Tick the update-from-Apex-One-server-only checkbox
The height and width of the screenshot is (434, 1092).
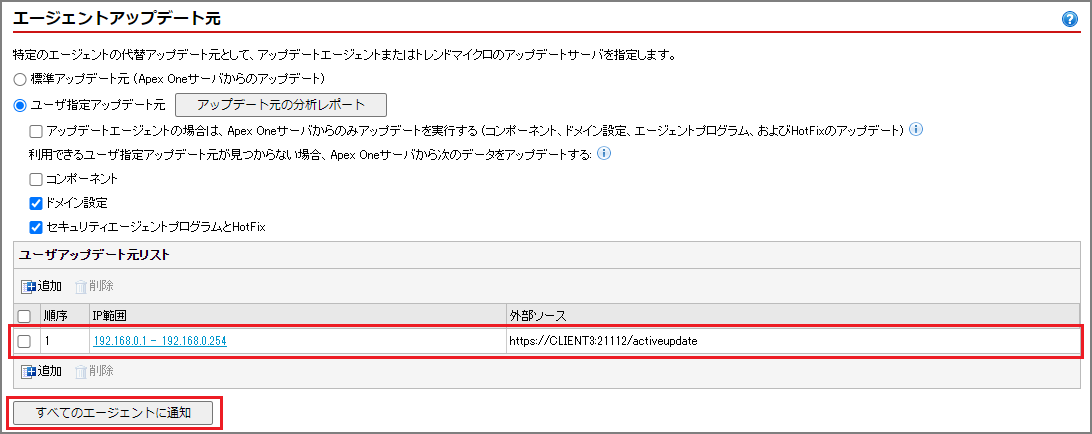36,131
